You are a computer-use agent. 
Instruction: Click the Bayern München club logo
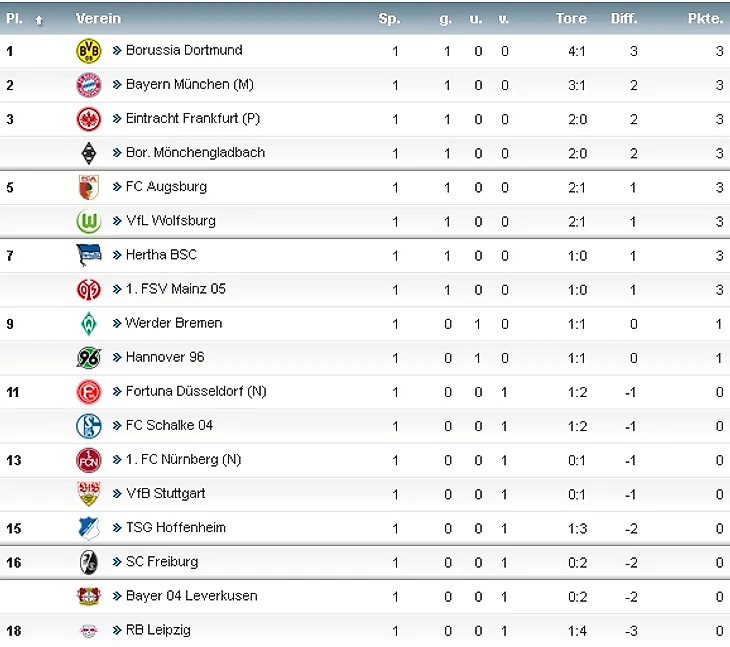tap(88, 85)
